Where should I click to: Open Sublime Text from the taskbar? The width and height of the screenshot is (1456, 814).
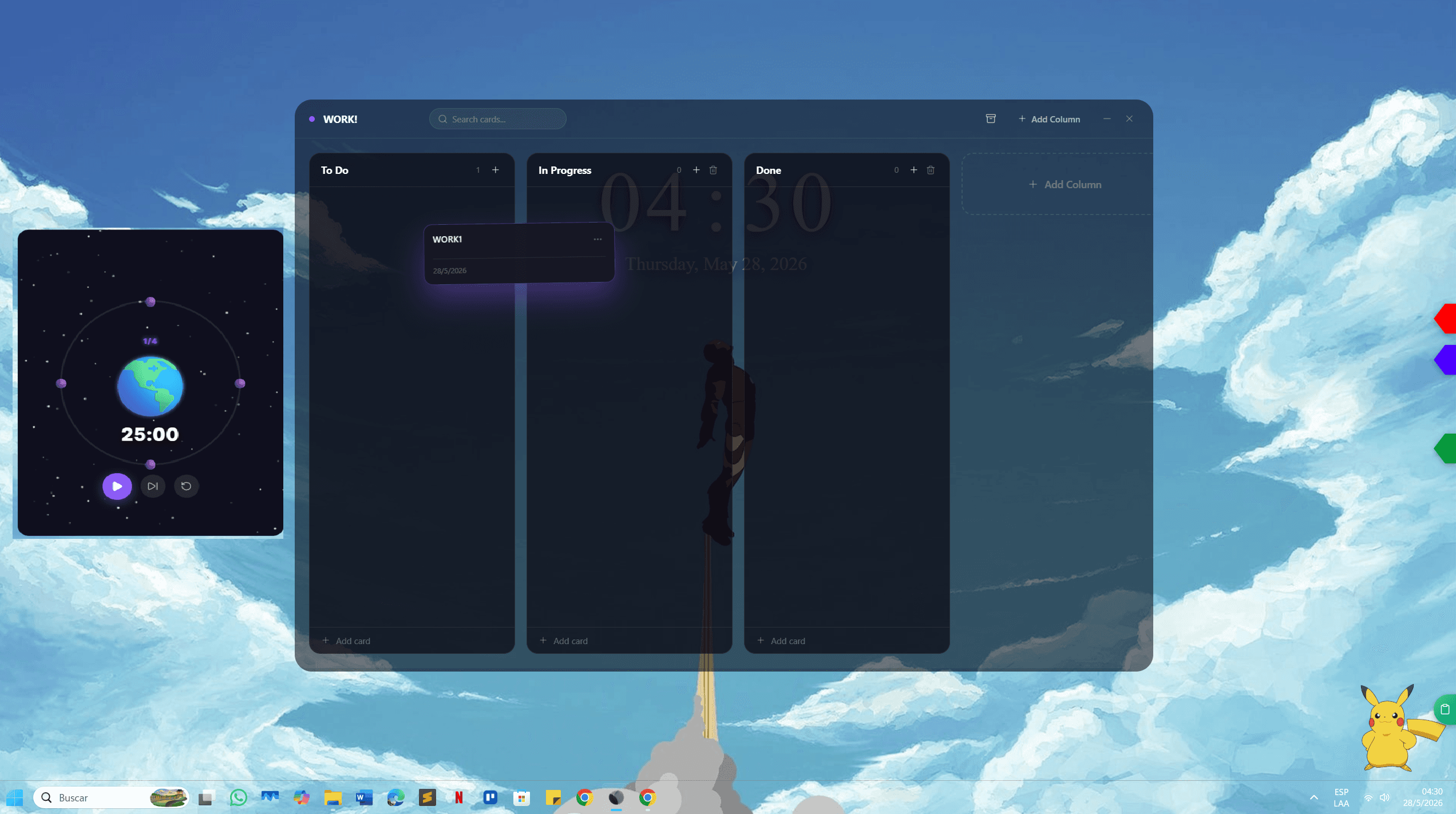427,797
